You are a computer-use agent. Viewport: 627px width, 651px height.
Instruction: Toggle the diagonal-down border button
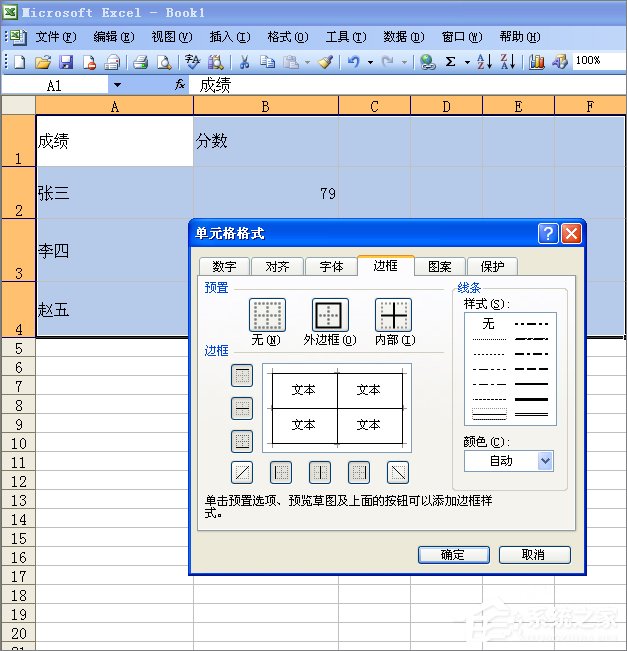coord(398,472)
